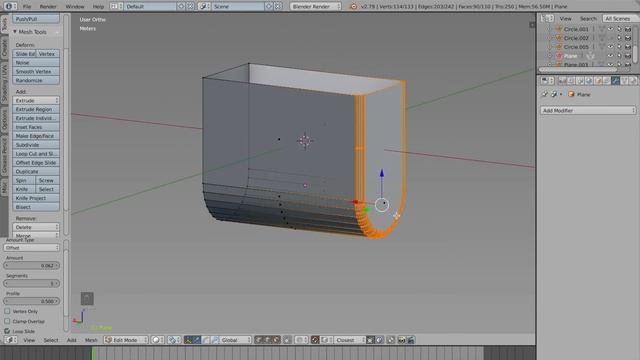
Task: Enable the Vertex Only checkbox
Action: coord(7,311)
